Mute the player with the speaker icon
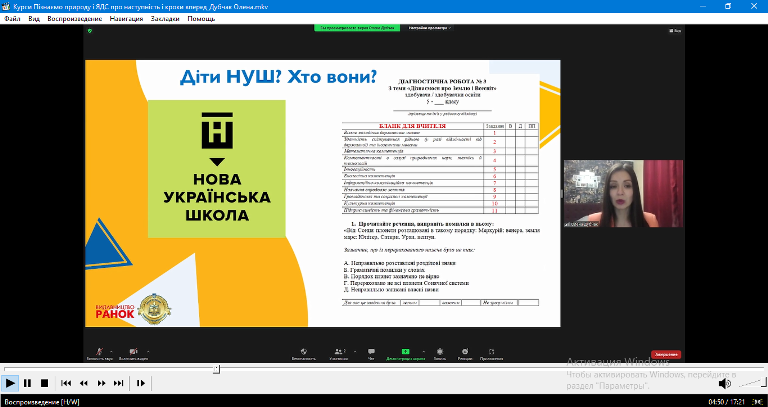The width and height of the screenshot is (768, 407). pyautogui.click(x=724, y=383)
